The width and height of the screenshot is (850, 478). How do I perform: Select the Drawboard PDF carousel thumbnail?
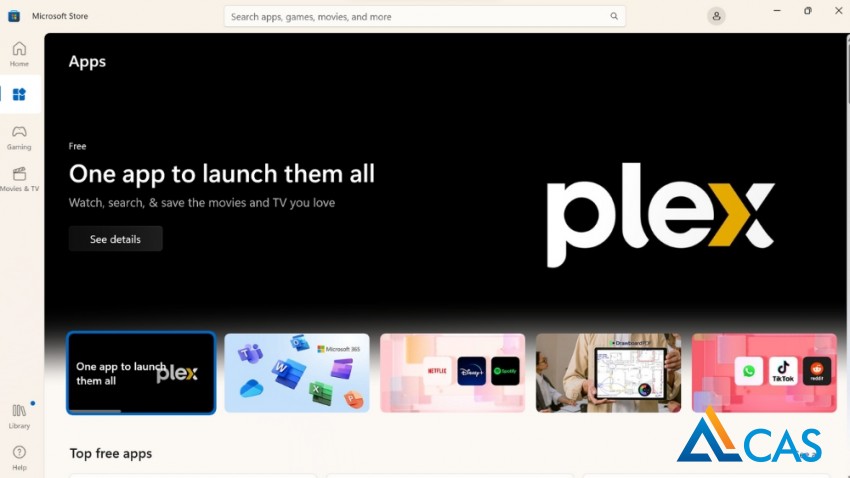click(608, 373)
